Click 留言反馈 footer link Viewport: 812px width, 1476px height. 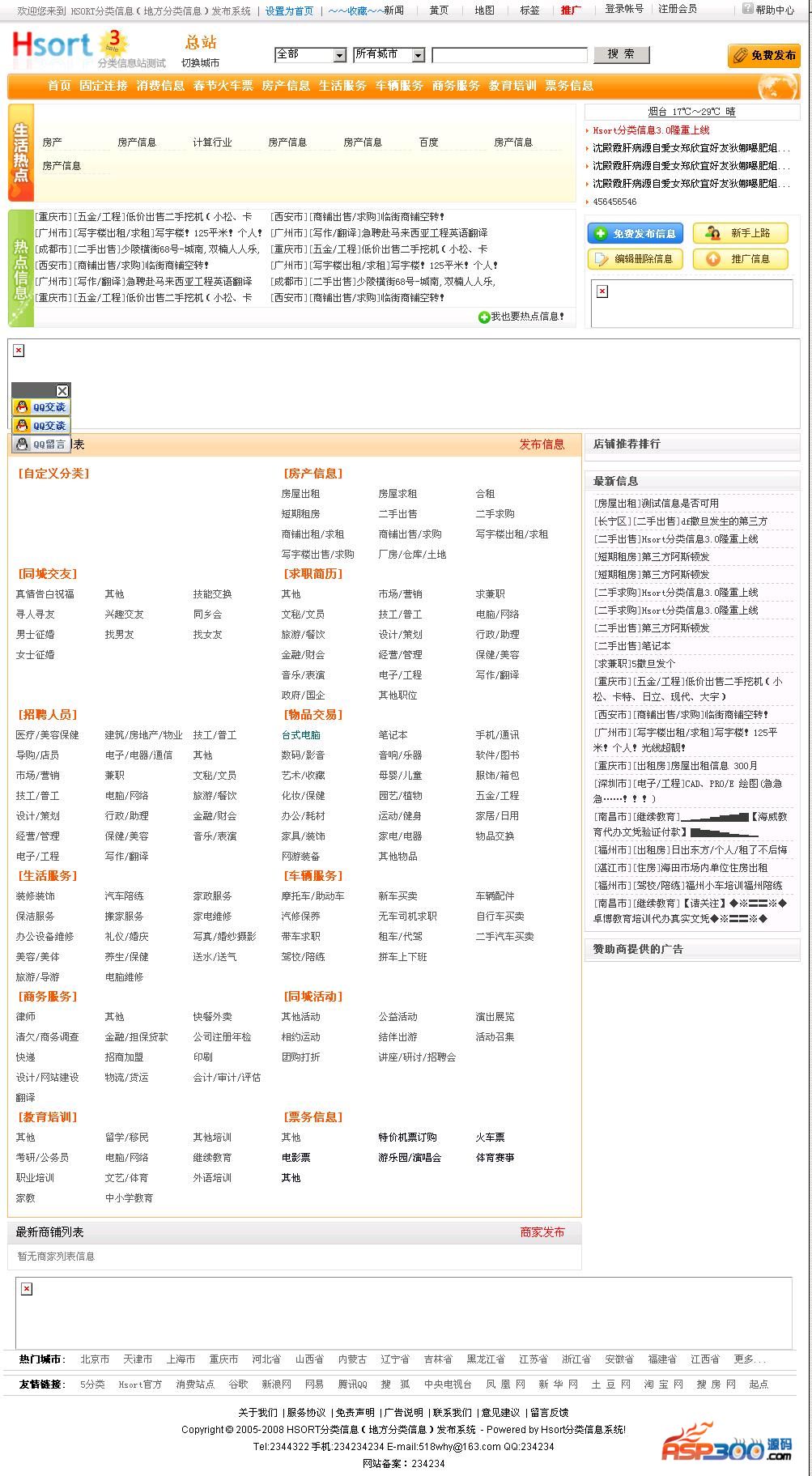[549, 1413]
